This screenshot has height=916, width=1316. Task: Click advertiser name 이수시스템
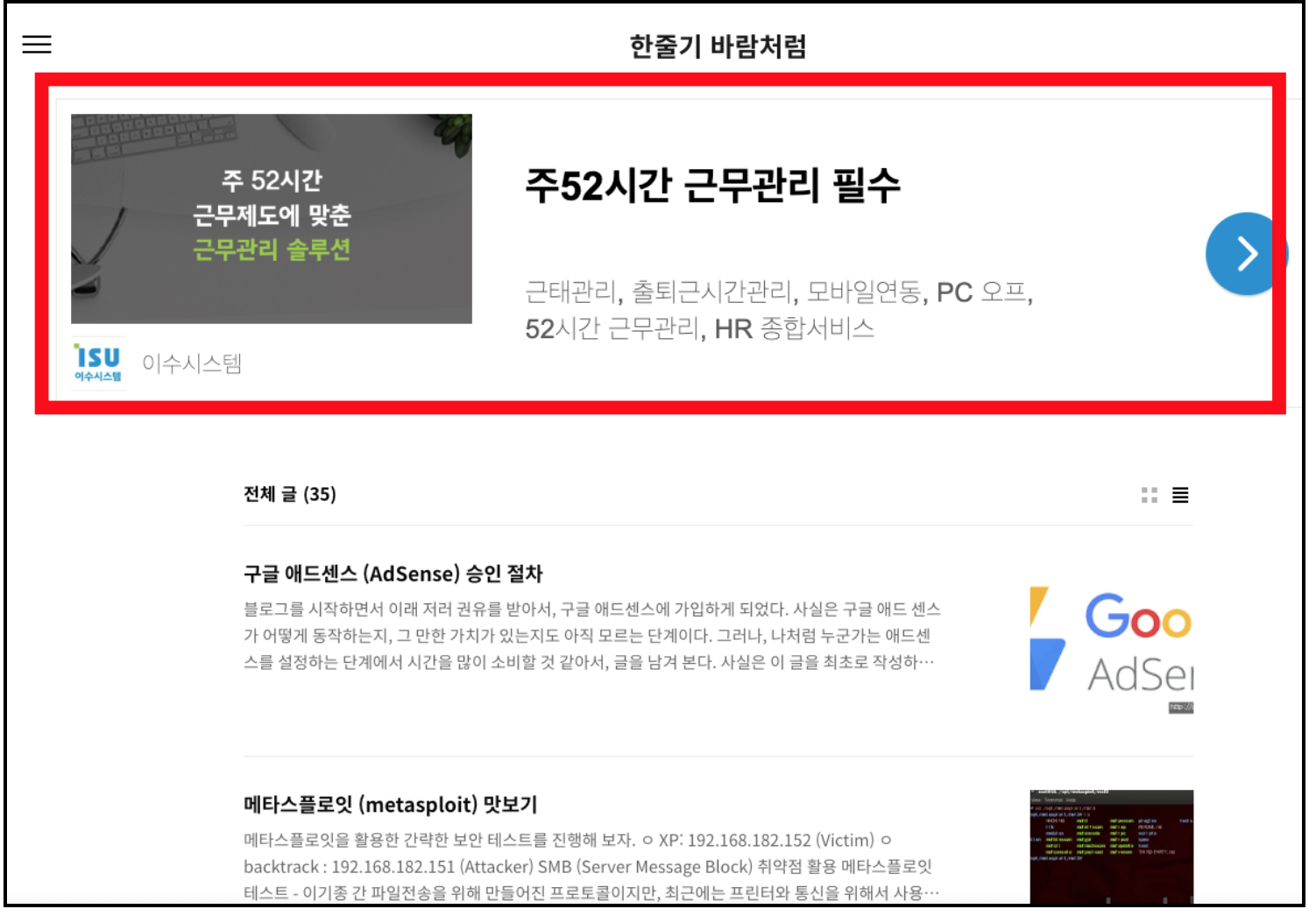[x=192, y=363]
